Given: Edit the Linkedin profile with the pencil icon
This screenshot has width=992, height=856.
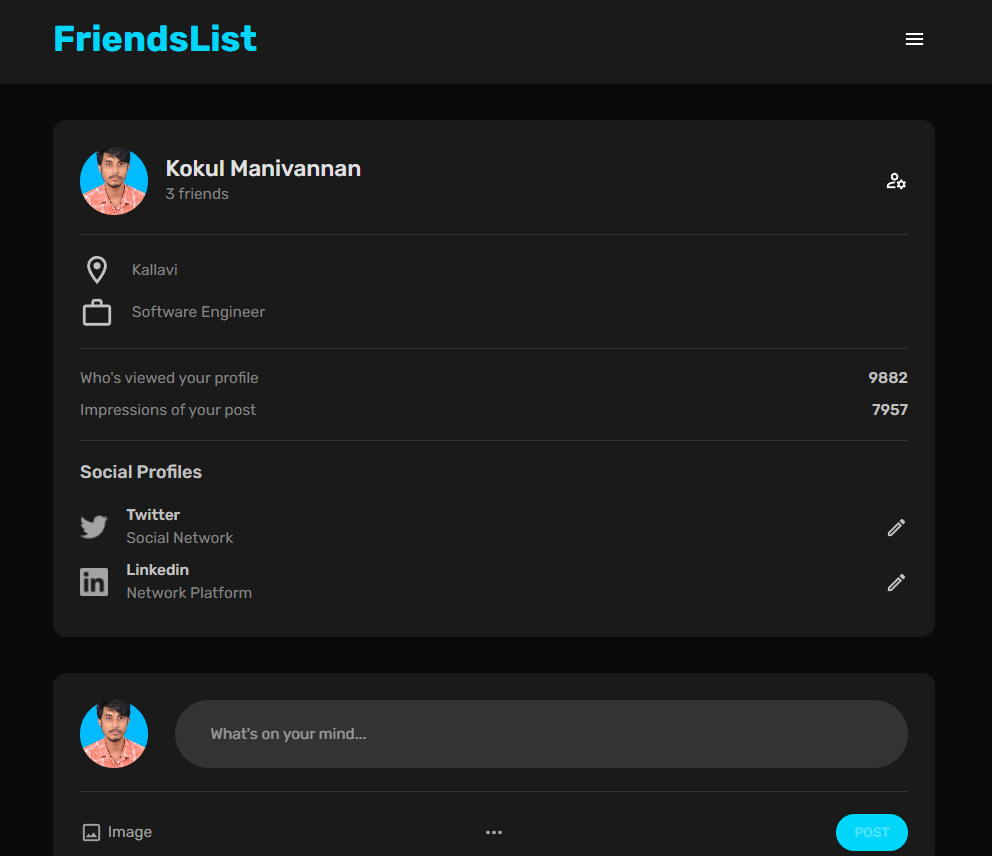Looking at the screenshot, I should [896, 582].
